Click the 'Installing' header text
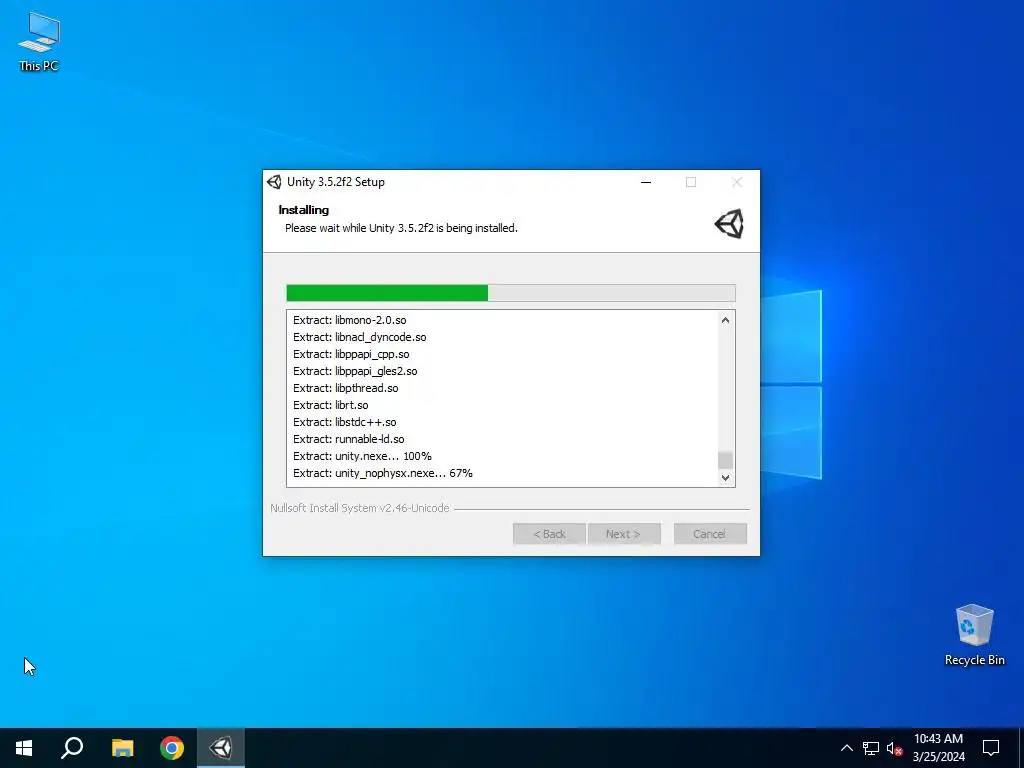The height and width of the screenshot is (768, 1024). pos(304,210)
